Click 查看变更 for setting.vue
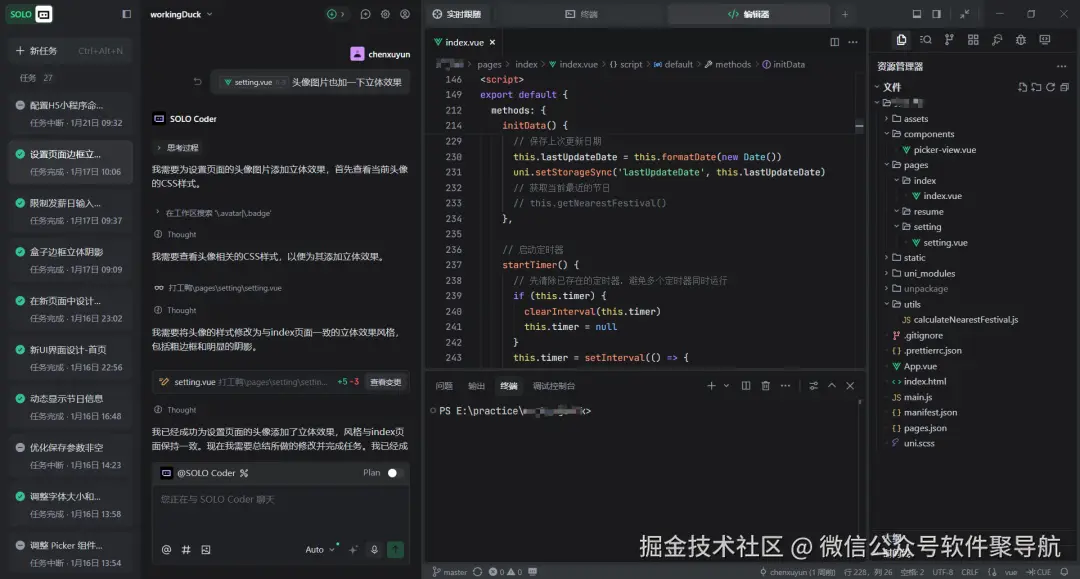 pyautogui.click(x=386, y=381)
